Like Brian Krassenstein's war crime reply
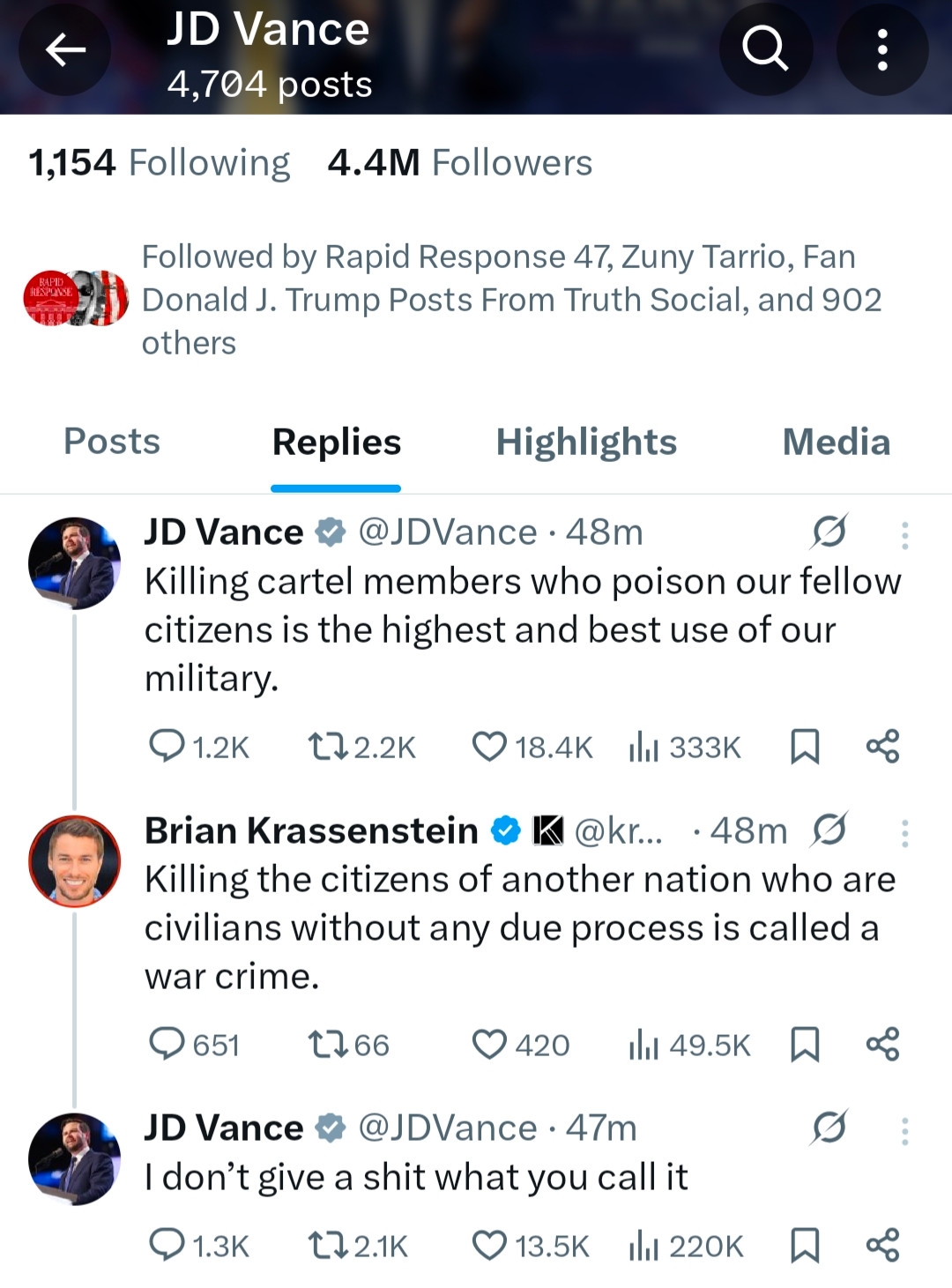The image size is (952, 1288). tap(489, 1045)
